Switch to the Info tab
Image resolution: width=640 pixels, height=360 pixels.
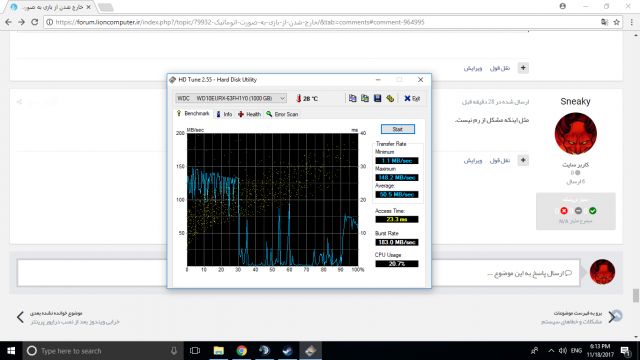[224, 114]
